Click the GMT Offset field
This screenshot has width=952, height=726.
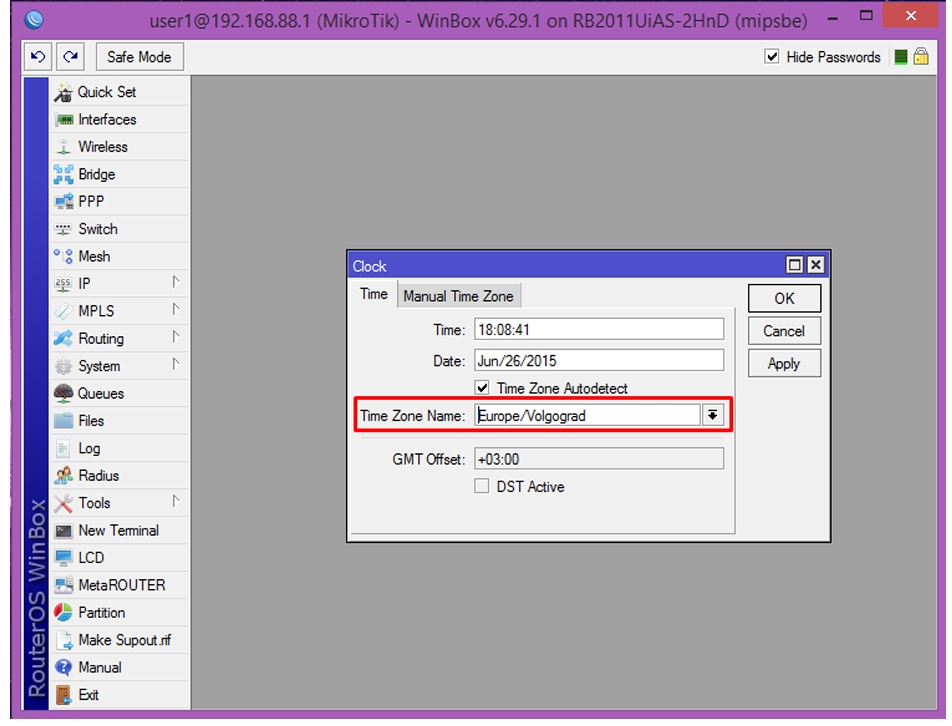599,460
